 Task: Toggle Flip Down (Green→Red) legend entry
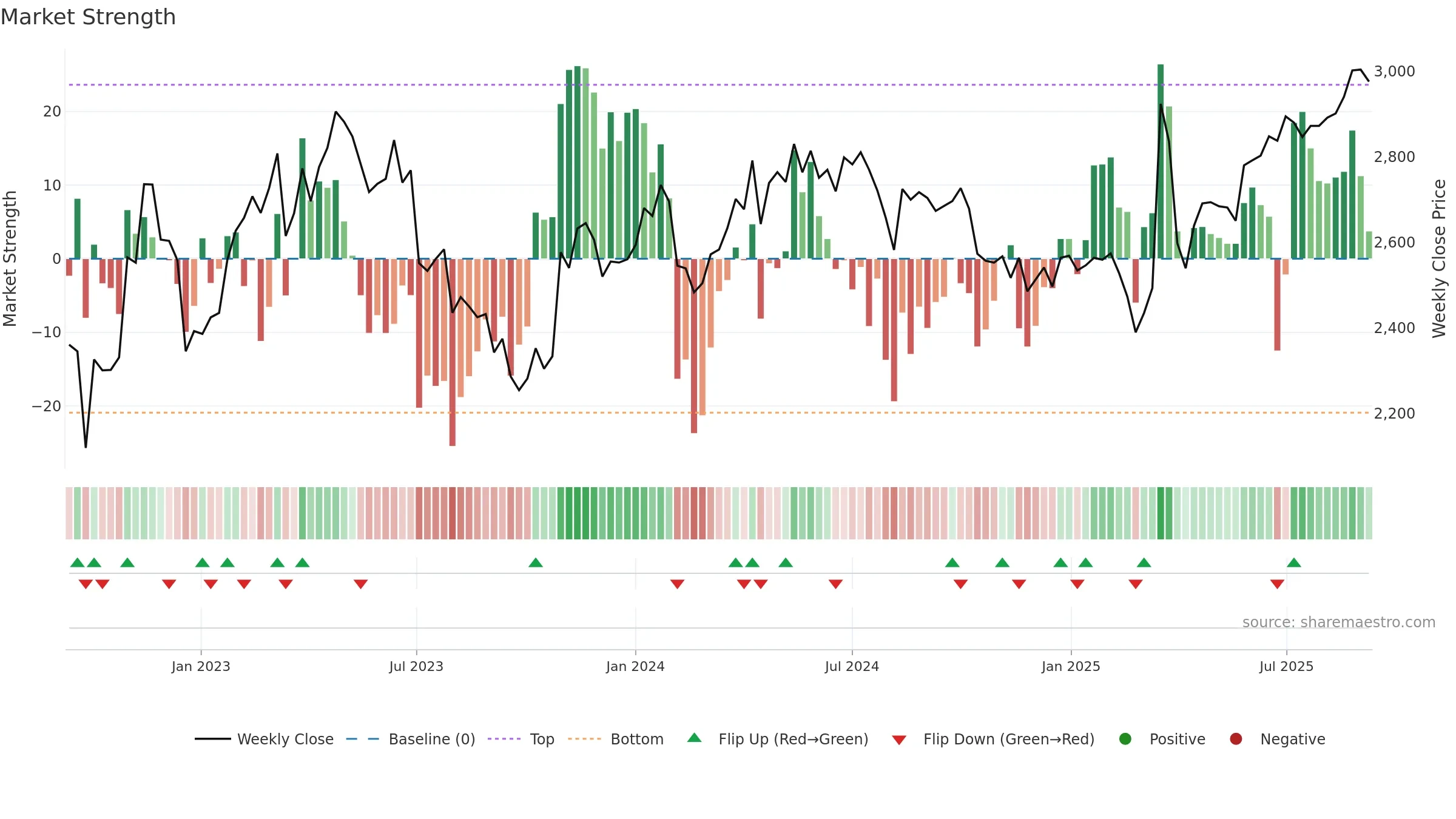coord(993,739)
